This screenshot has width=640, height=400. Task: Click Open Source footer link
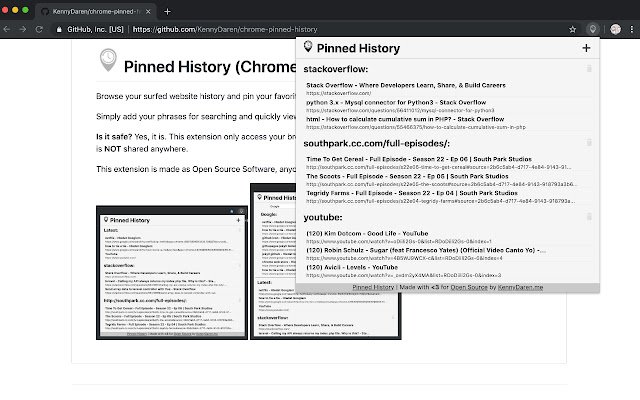(x=469, y=287)
